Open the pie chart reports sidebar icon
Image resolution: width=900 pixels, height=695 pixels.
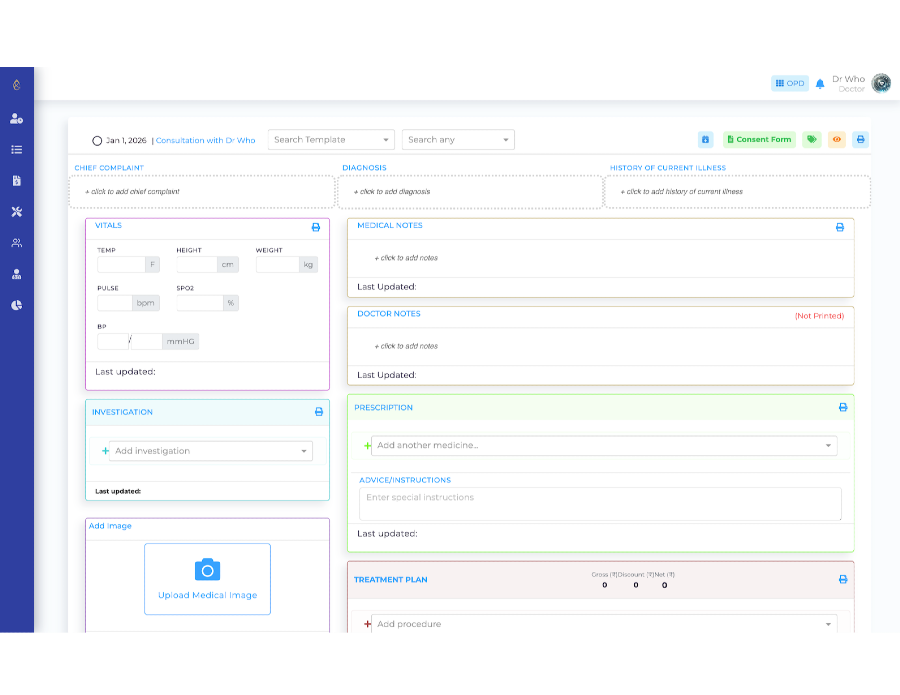[17, 305]
